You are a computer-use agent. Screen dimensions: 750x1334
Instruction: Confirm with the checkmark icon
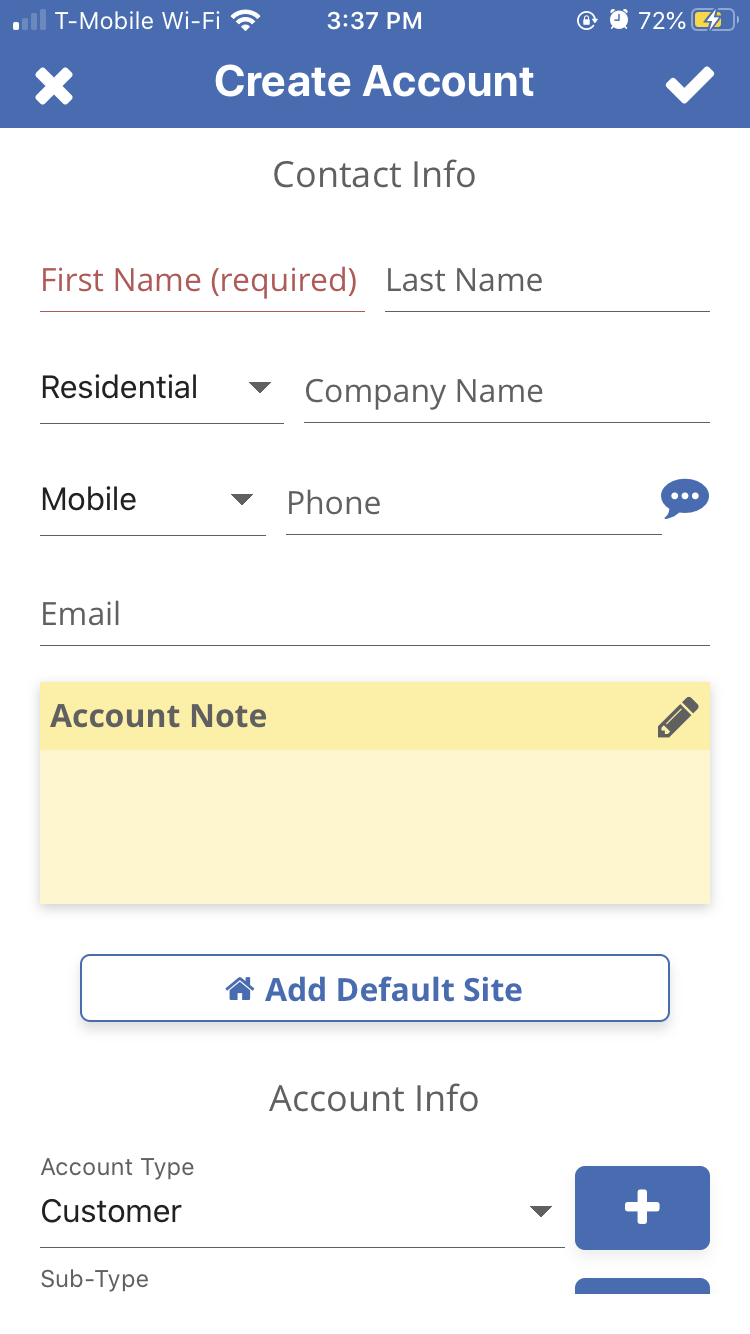coord(690,86)
